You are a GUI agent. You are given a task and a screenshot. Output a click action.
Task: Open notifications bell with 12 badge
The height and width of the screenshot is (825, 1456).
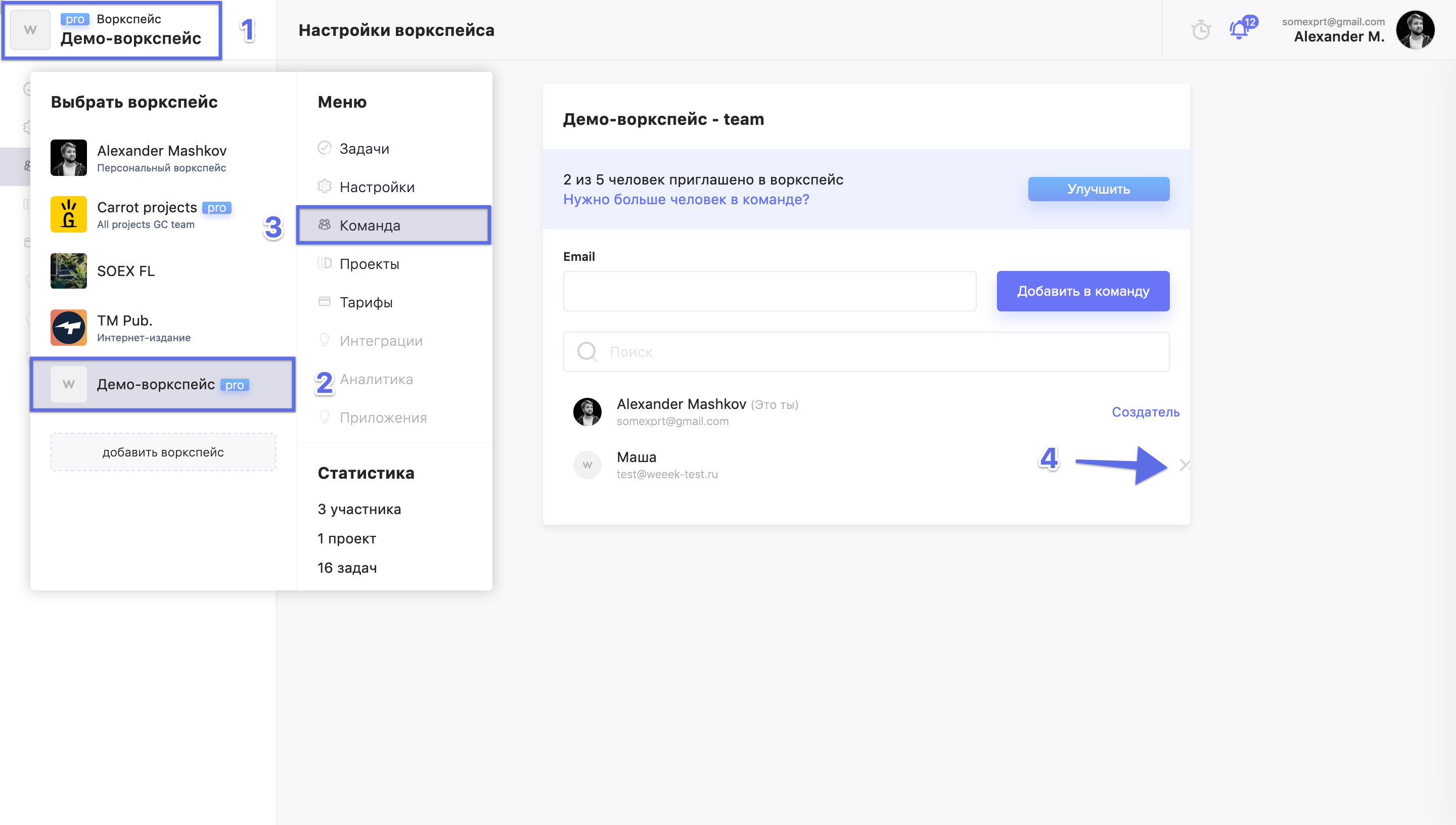tap(1243, 28)
